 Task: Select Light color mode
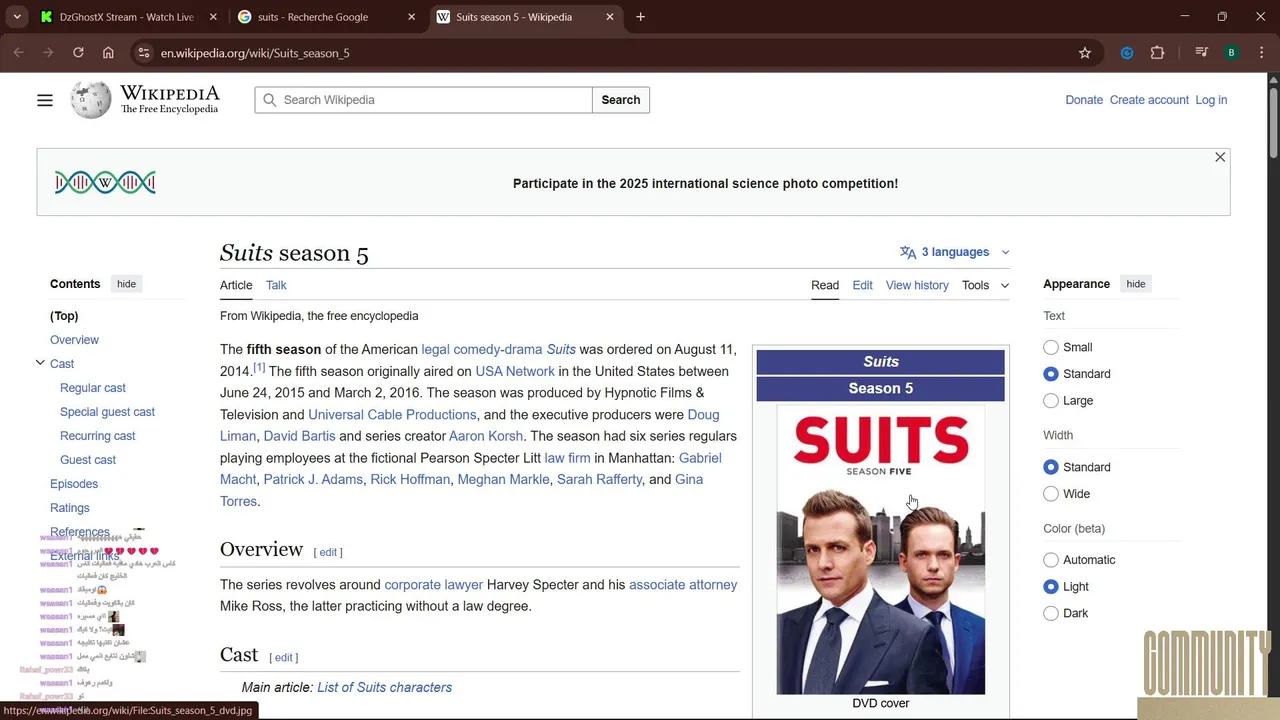pyautogui.click(x=1051, y=587)
